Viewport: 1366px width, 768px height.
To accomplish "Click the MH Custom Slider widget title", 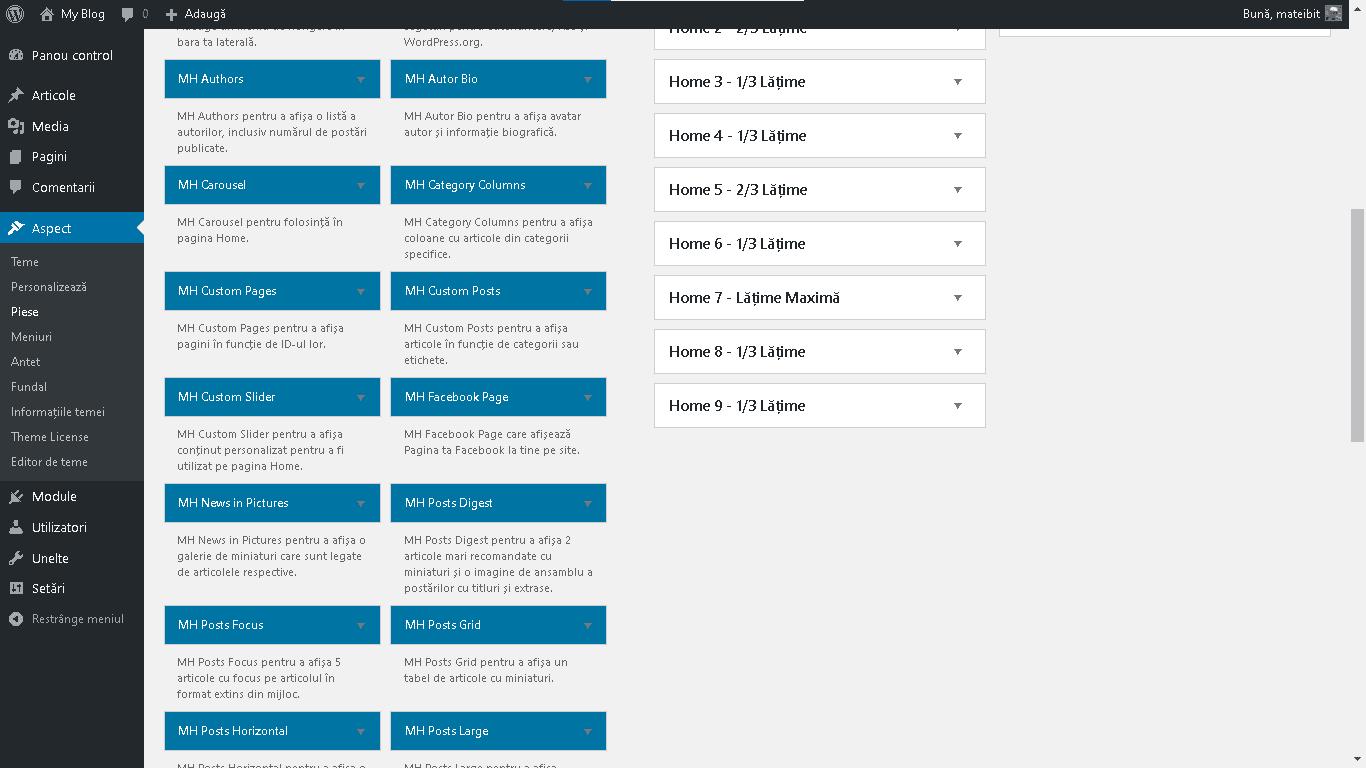I will tap(226, 397).
